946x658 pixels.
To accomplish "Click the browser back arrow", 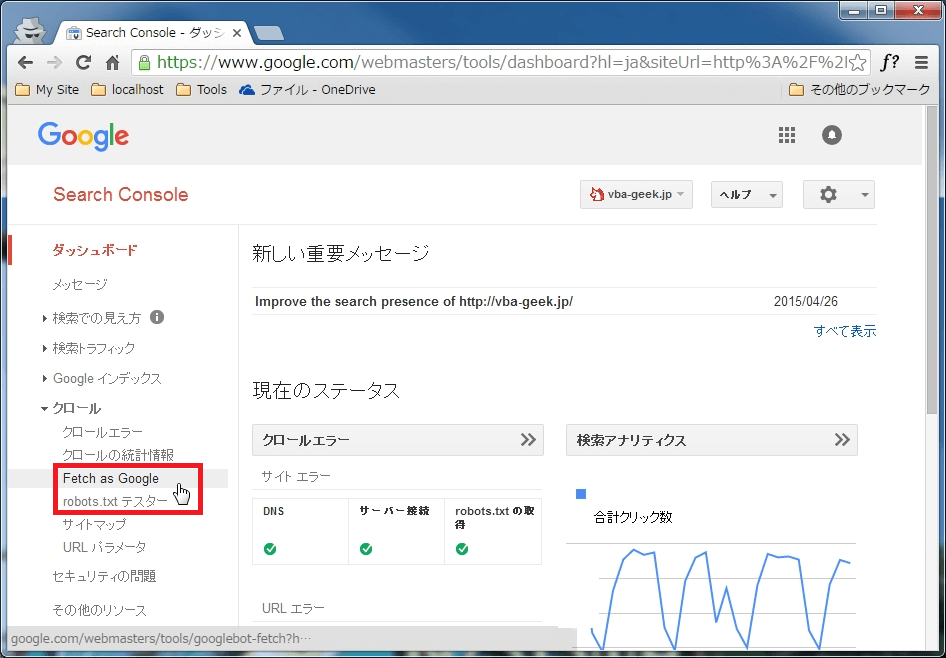I will [24, 61].
